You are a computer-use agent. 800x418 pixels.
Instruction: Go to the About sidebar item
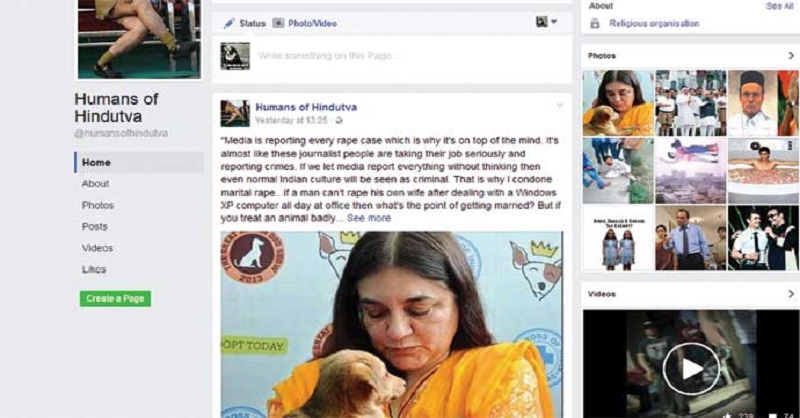pos(95,184)
